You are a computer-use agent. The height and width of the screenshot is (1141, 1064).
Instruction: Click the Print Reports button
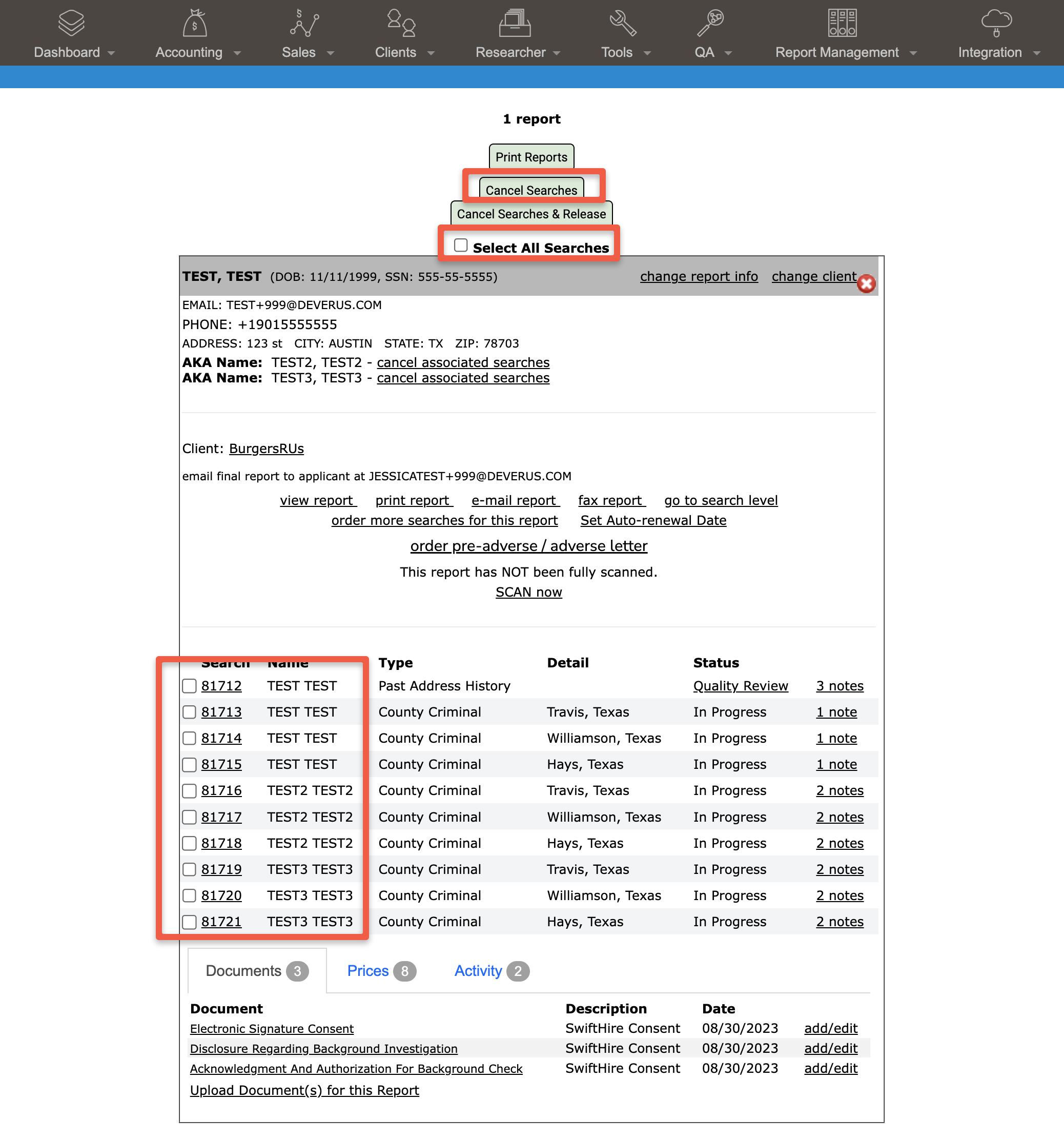pyautogui.click(x=531, y=157)
